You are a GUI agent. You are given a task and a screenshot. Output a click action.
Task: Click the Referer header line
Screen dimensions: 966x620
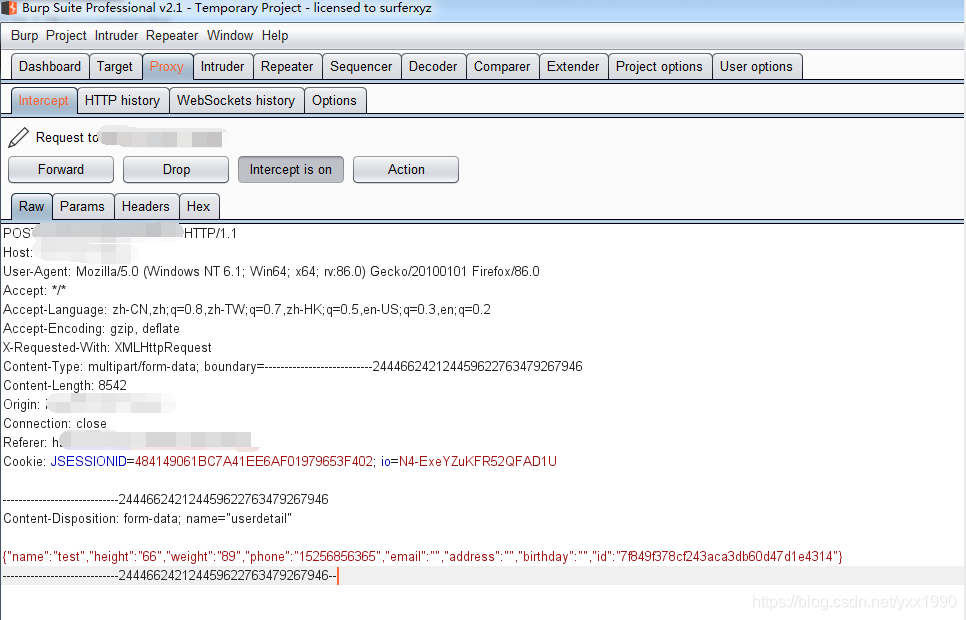[x=128, y=443]
